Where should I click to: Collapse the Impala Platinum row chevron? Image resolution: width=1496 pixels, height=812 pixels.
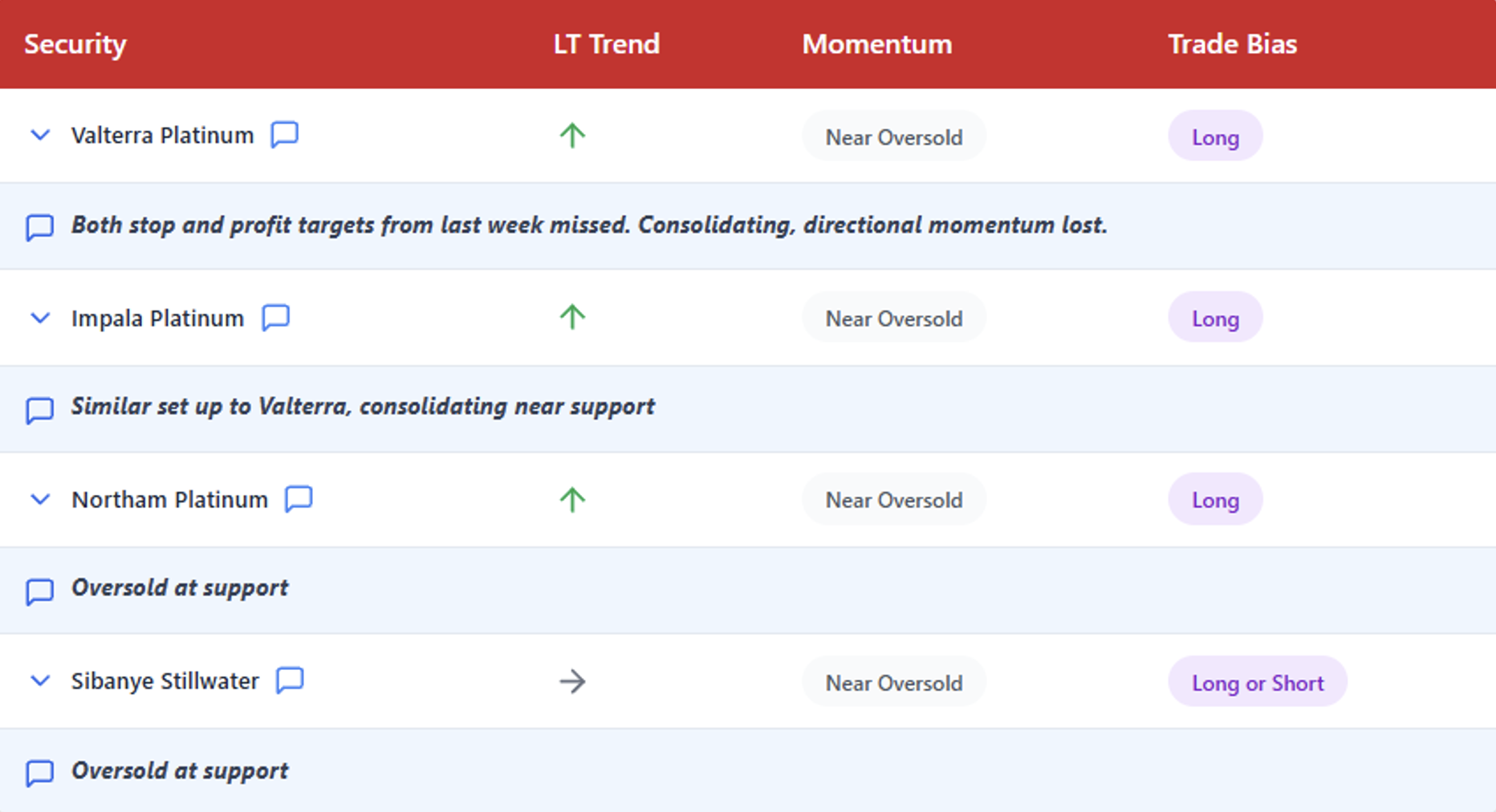click(40, 318)
